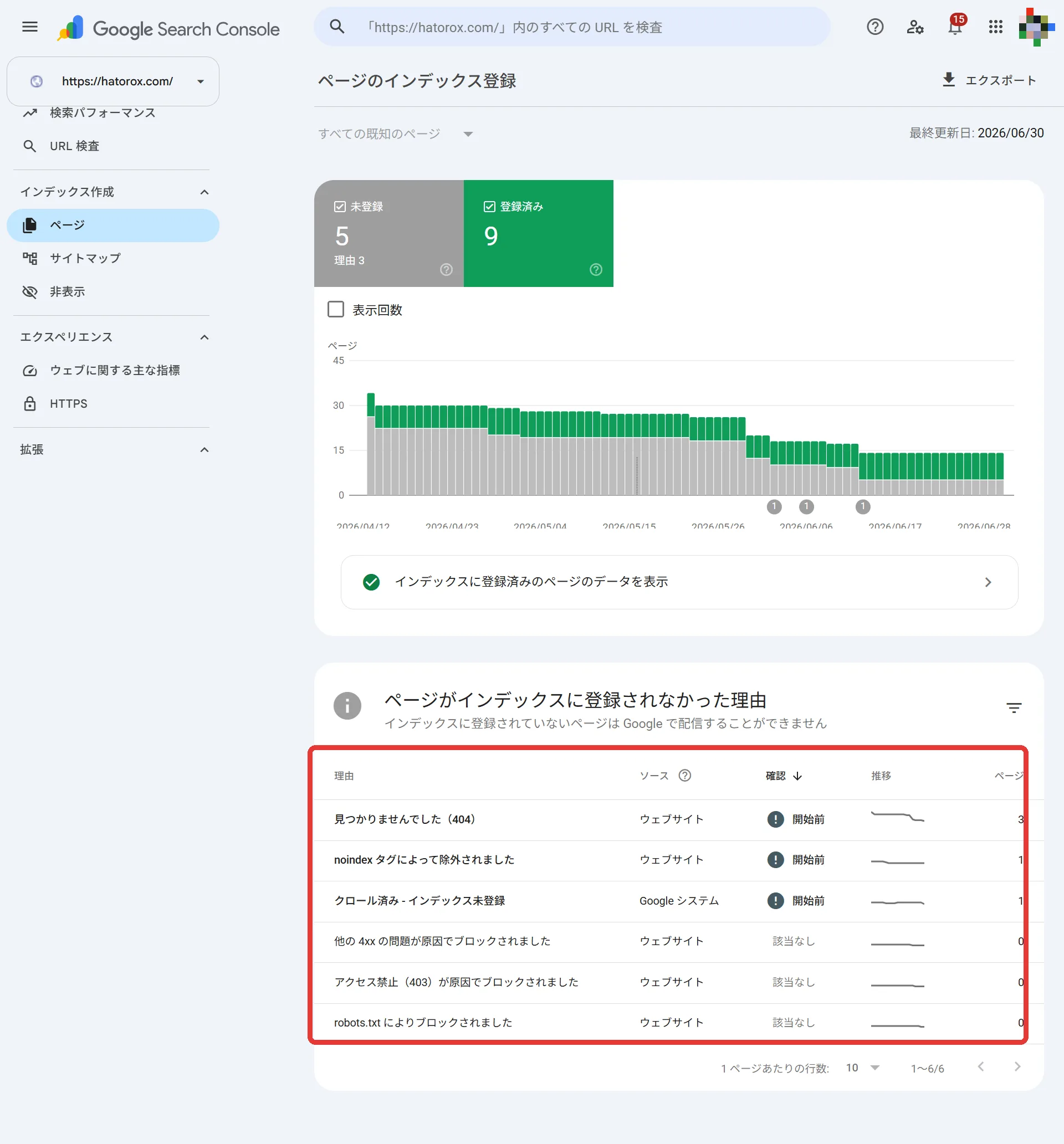Open the account profile avatar
1064x1144 pixels.
click(1036, 27)
